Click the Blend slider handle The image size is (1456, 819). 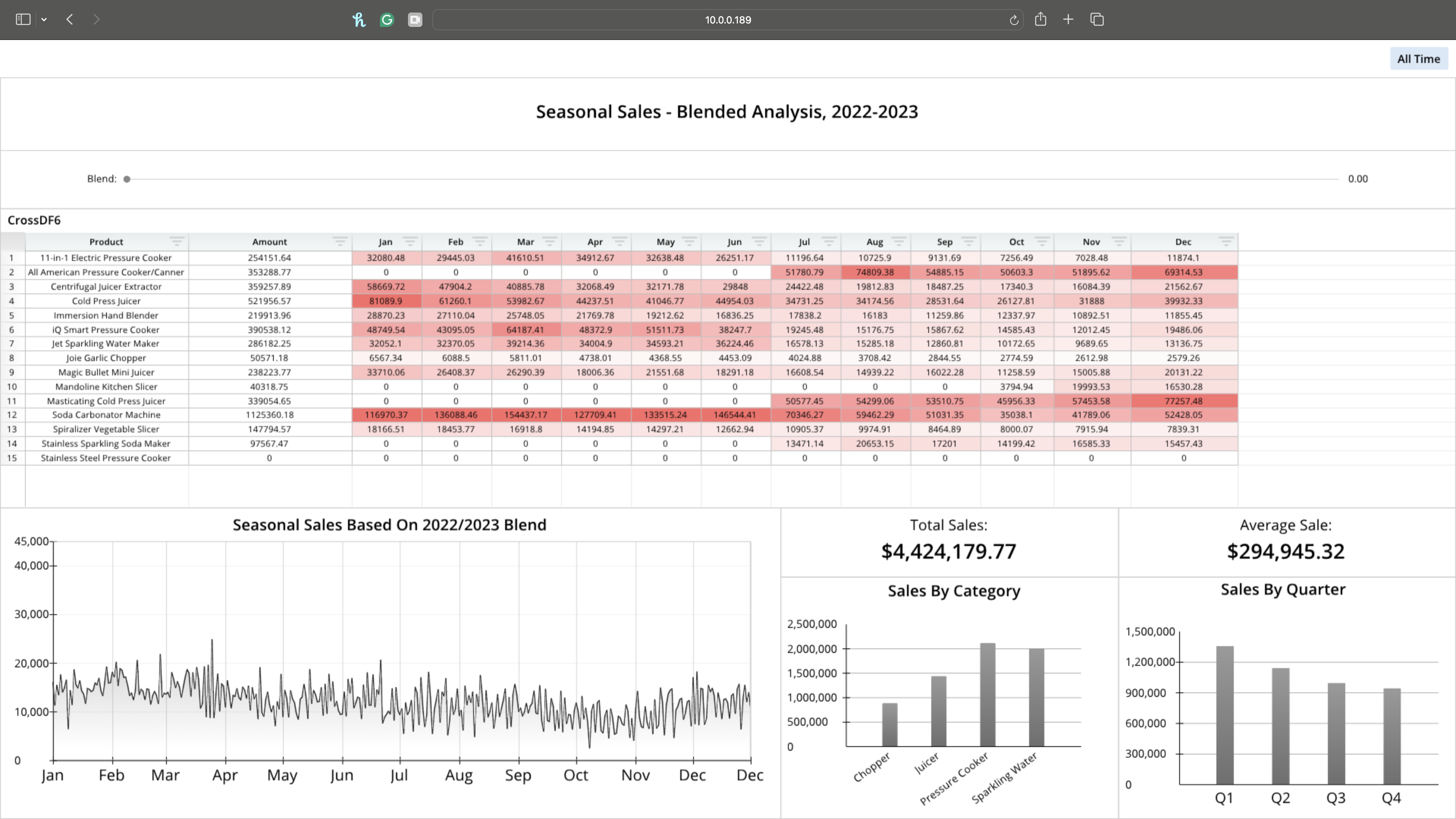coord(127,179)
